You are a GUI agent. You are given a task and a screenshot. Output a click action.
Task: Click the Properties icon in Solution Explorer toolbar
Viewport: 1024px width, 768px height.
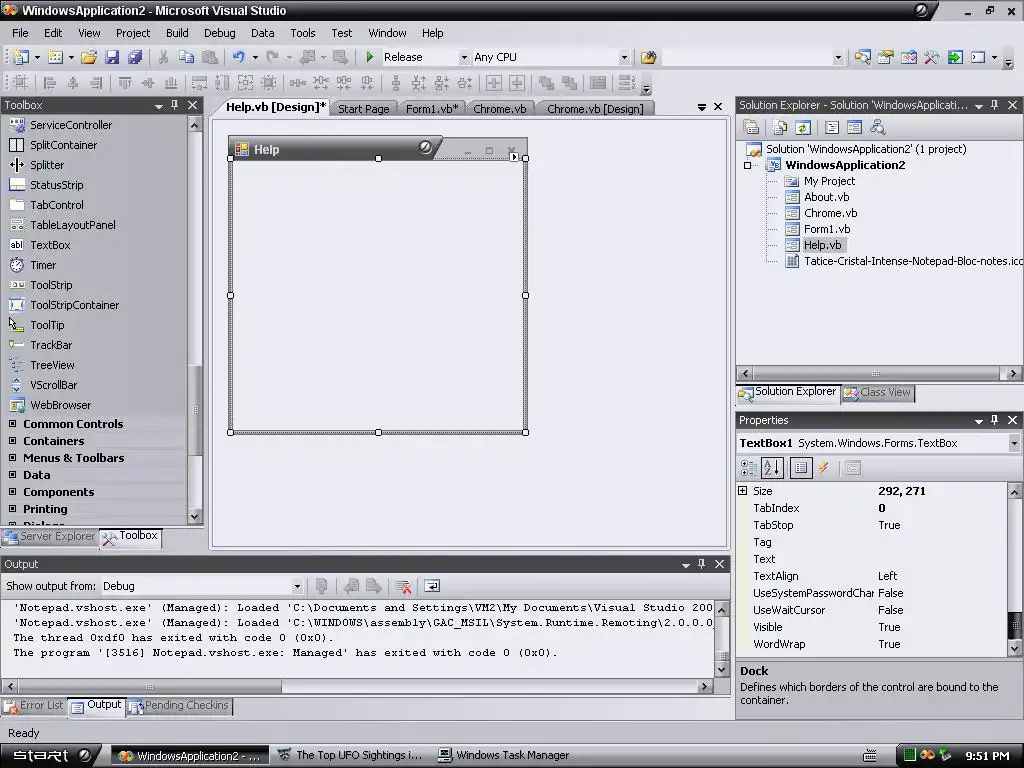751,127
